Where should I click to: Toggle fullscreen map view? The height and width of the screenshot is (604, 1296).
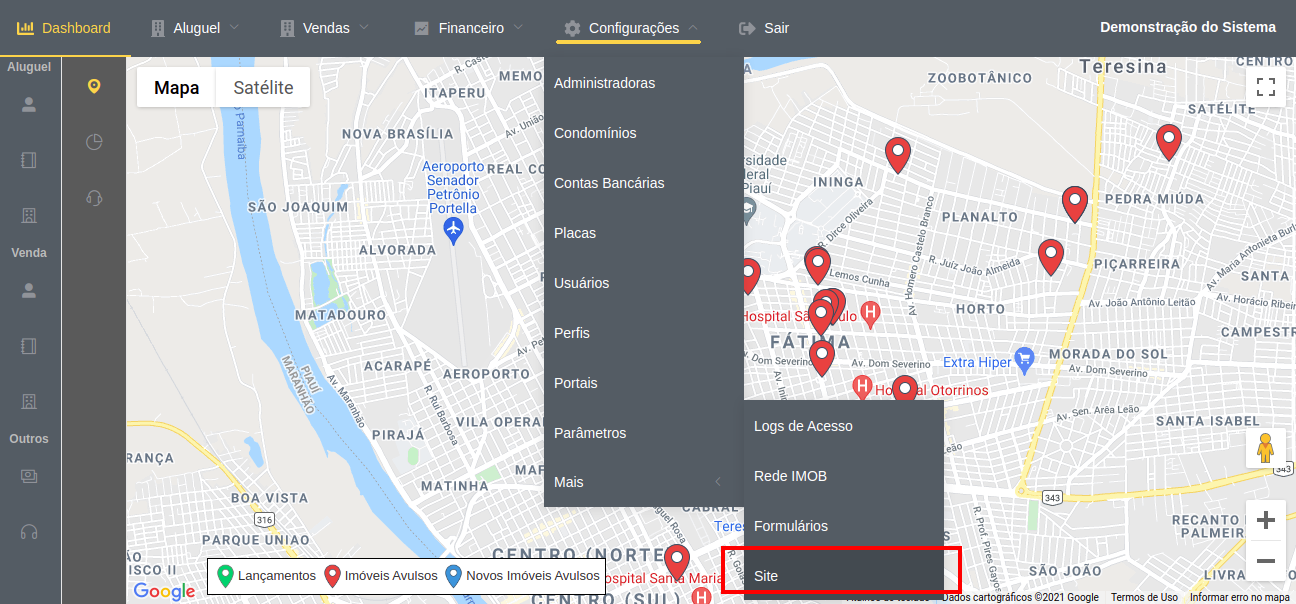tap(1266, 86)
